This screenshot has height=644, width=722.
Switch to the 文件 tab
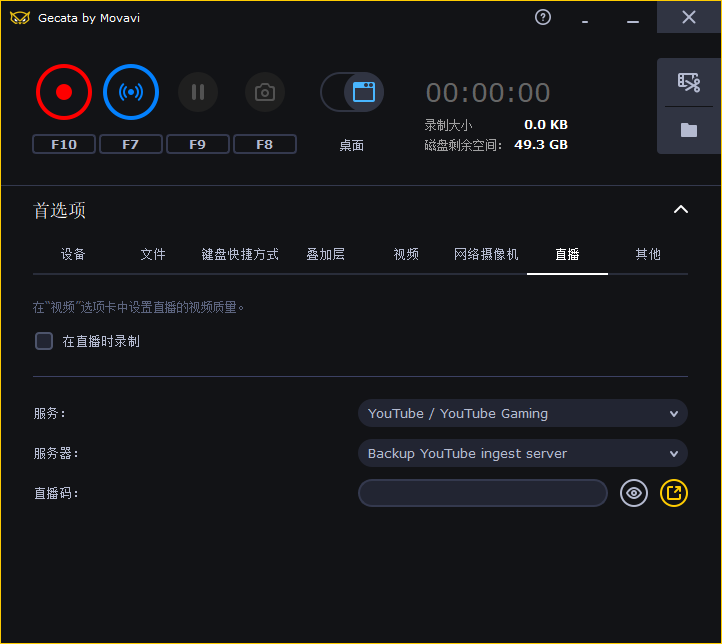tap(153, 254)
